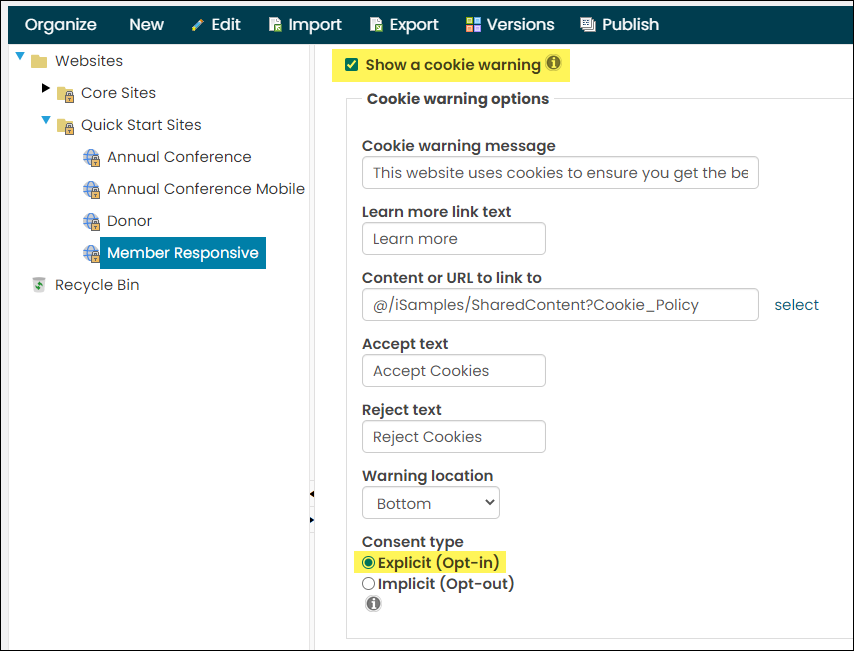
Task: Open the Recycle Bin item
Action: (97, 285)
